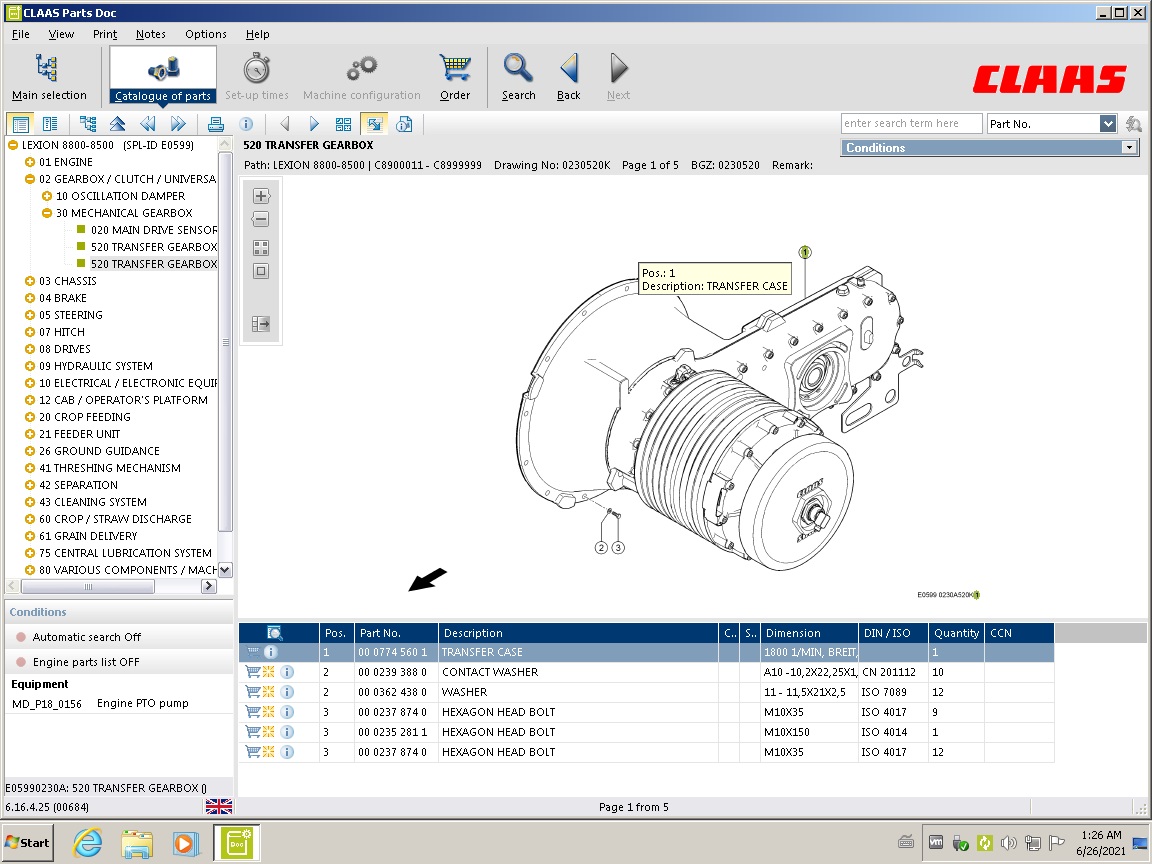This screenshot has height=864, width=1152.
Task: Go to the next drawing page arrow
Action: (x=314, y=124)
